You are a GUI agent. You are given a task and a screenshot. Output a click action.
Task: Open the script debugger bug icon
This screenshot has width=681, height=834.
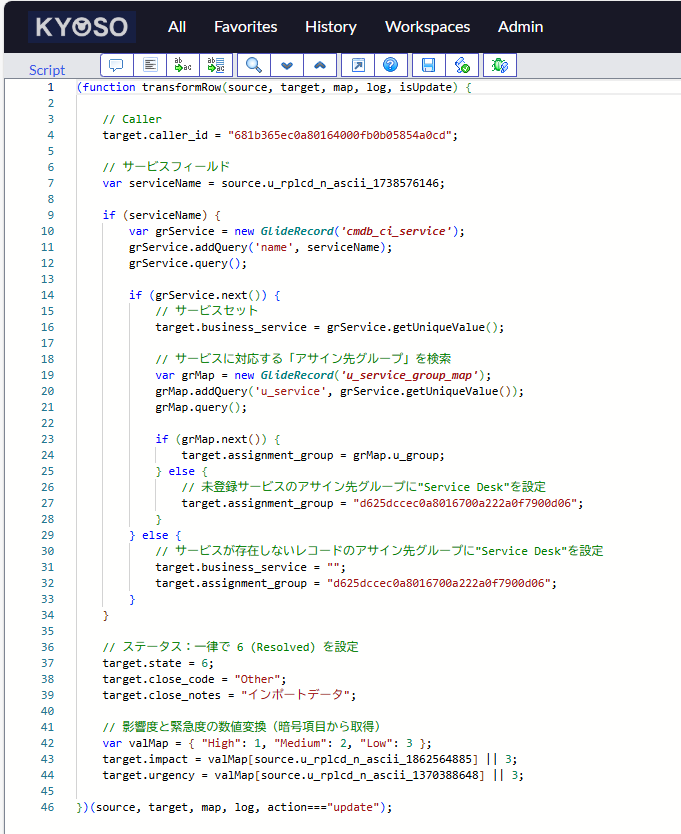498,65
